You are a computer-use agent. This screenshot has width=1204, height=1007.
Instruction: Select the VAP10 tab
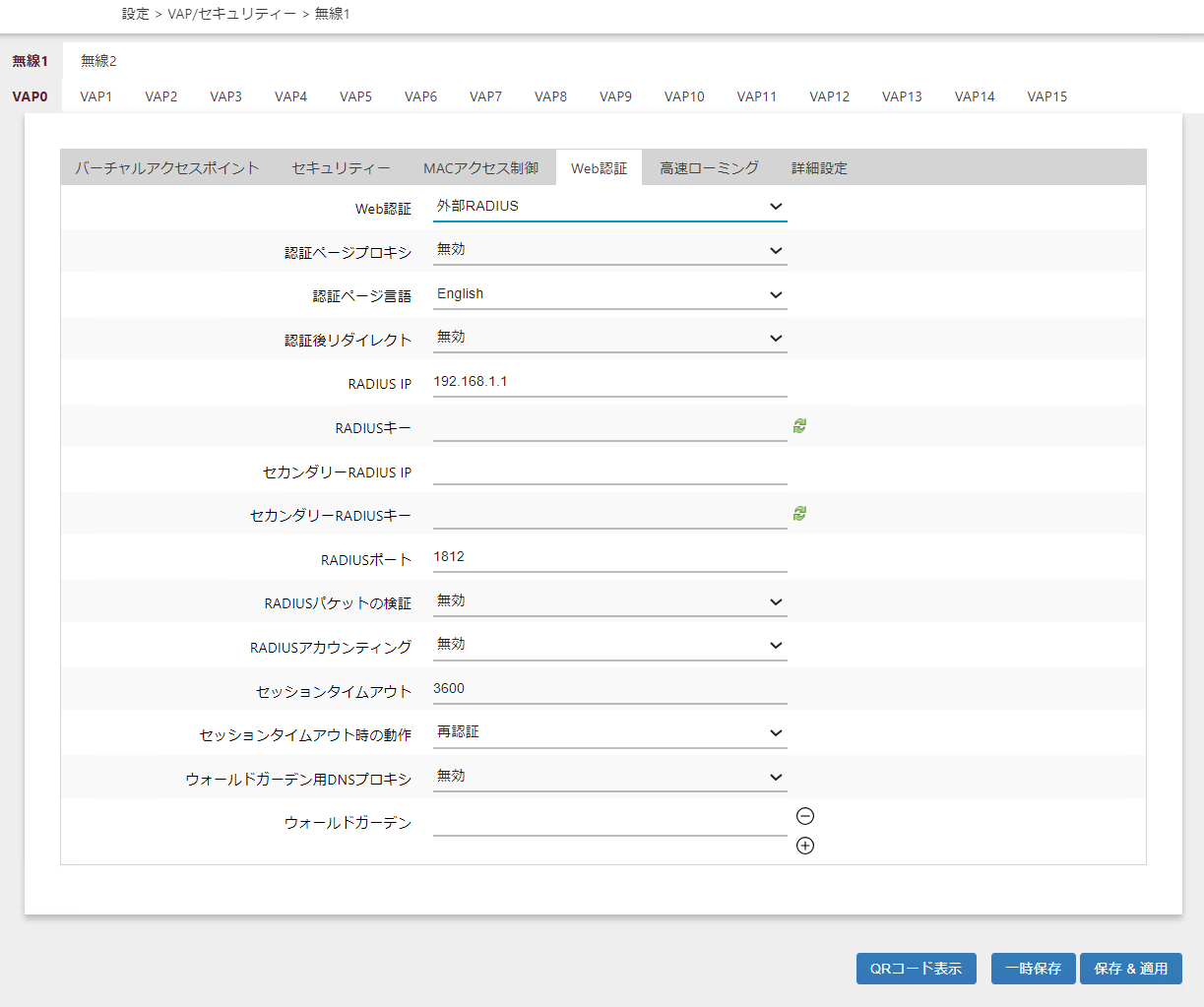coord(685,96)
